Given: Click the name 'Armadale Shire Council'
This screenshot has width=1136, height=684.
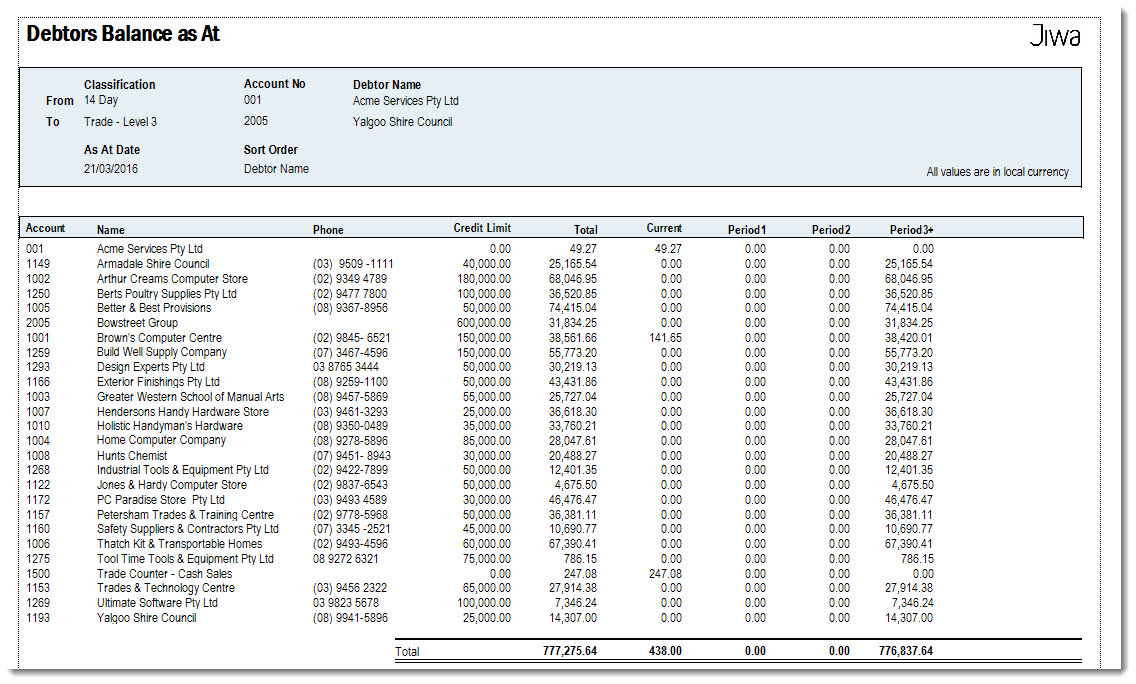Looking at the screenshot, I should (153, 264).
